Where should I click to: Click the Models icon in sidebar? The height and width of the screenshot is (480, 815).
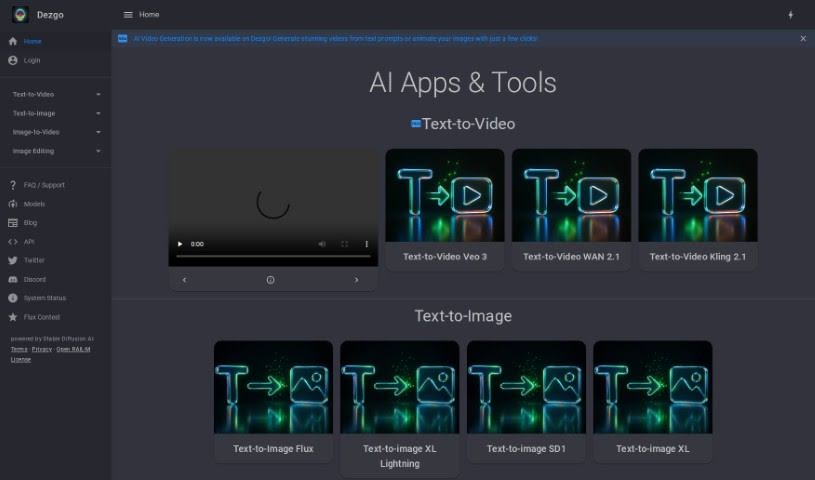(13, 204)
